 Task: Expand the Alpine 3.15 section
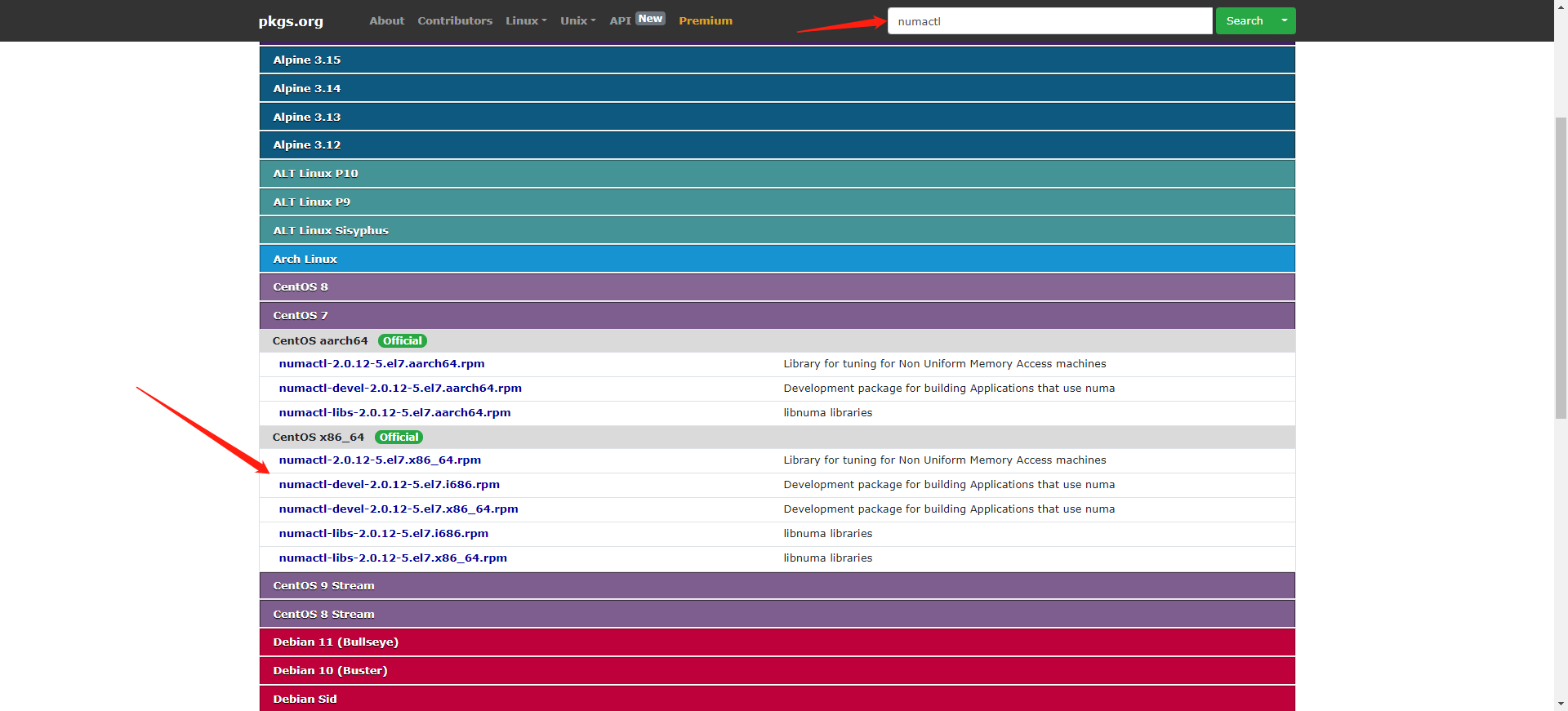(x=777, y=60)
